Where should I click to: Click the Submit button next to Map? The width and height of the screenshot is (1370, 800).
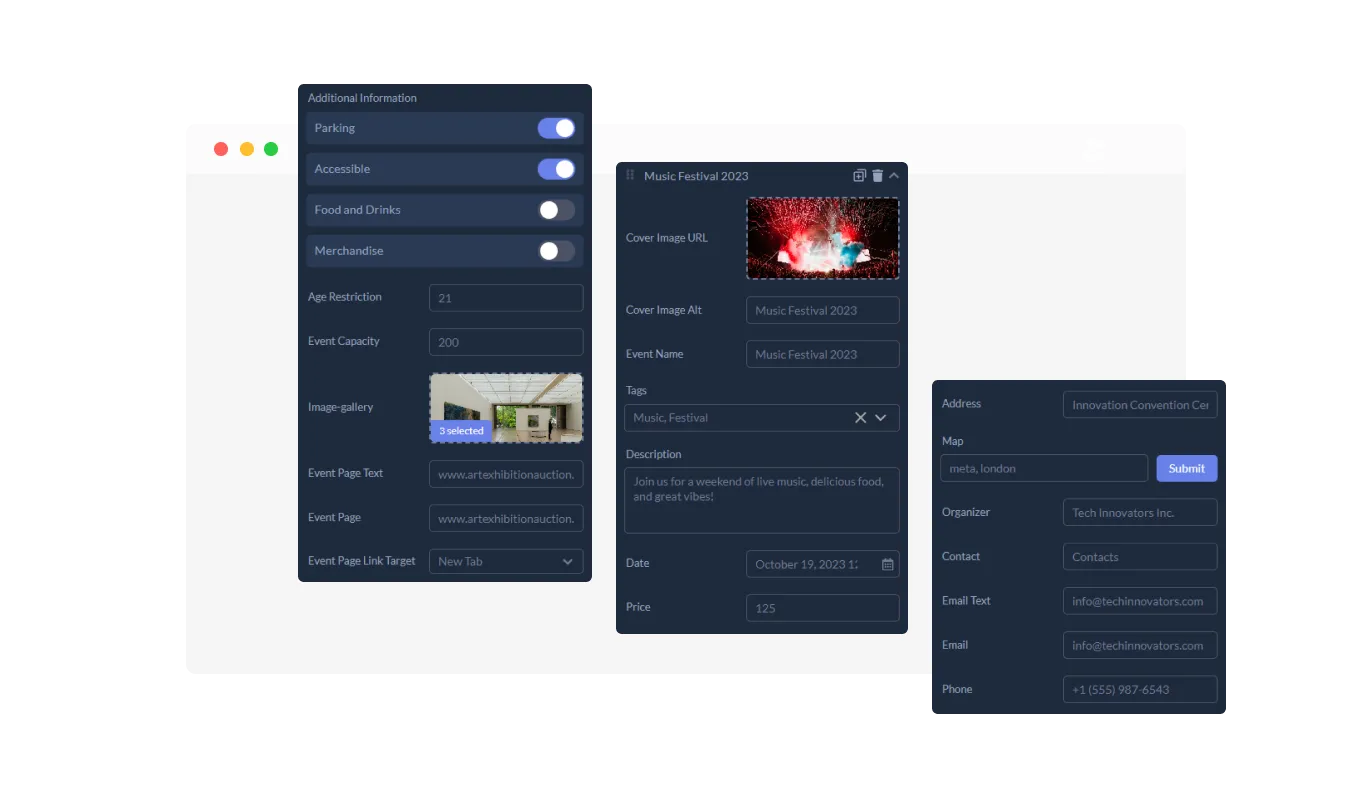1187,468
